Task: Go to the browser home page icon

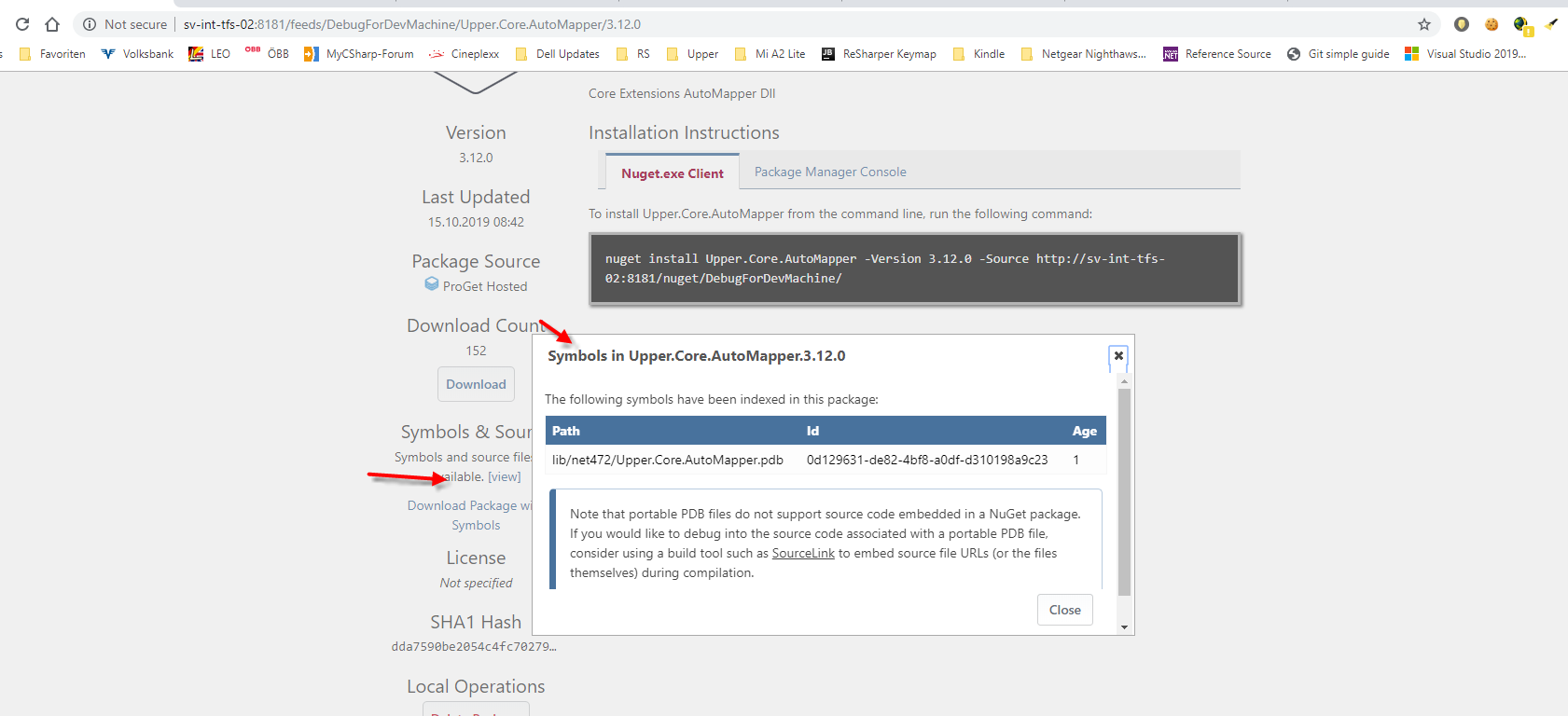Action: pos(52,24)
